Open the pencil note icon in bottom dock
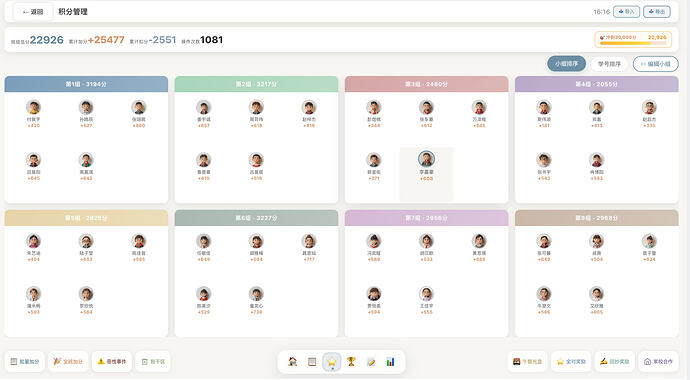690x380 pixels. 371,362
